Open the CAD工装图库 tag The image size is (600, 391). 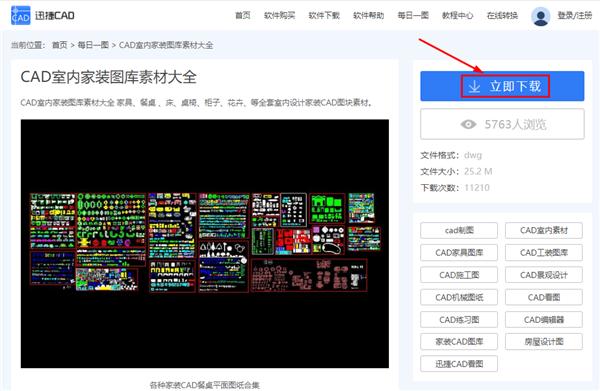click(x=544, y=253)
